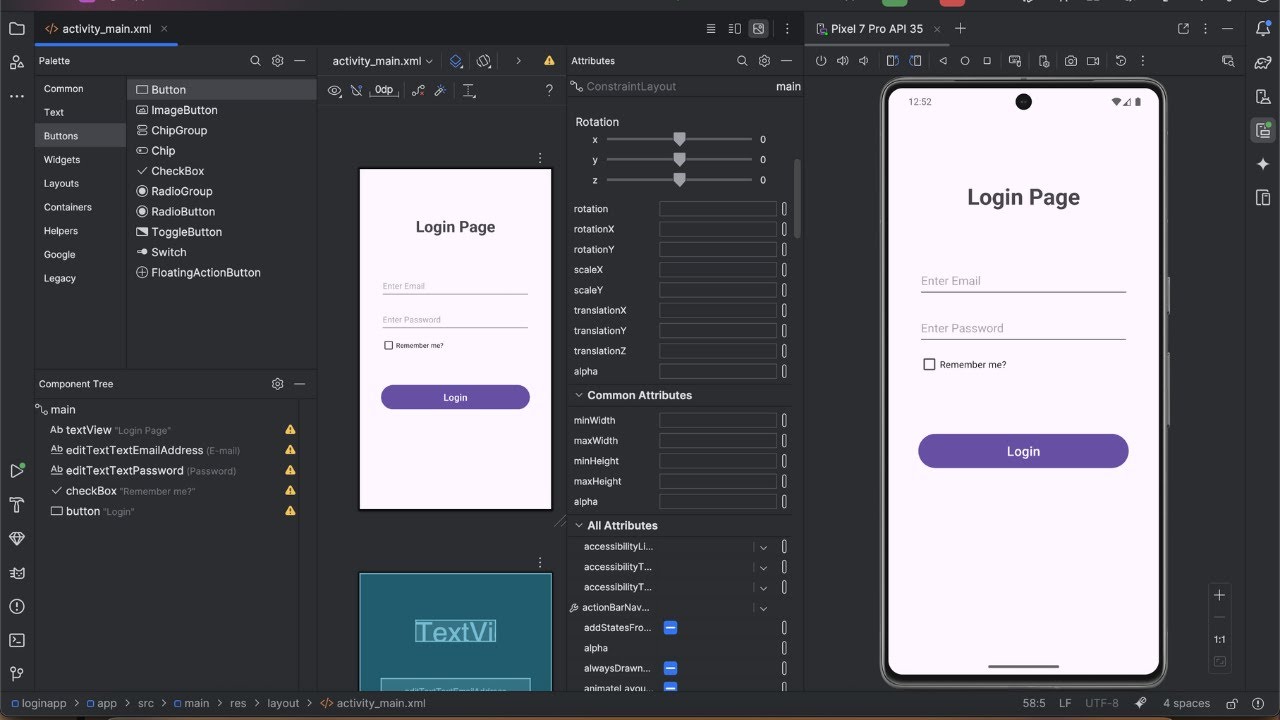Open the Terminal tool window icon

pyautogui.click(x=16, y=640)
